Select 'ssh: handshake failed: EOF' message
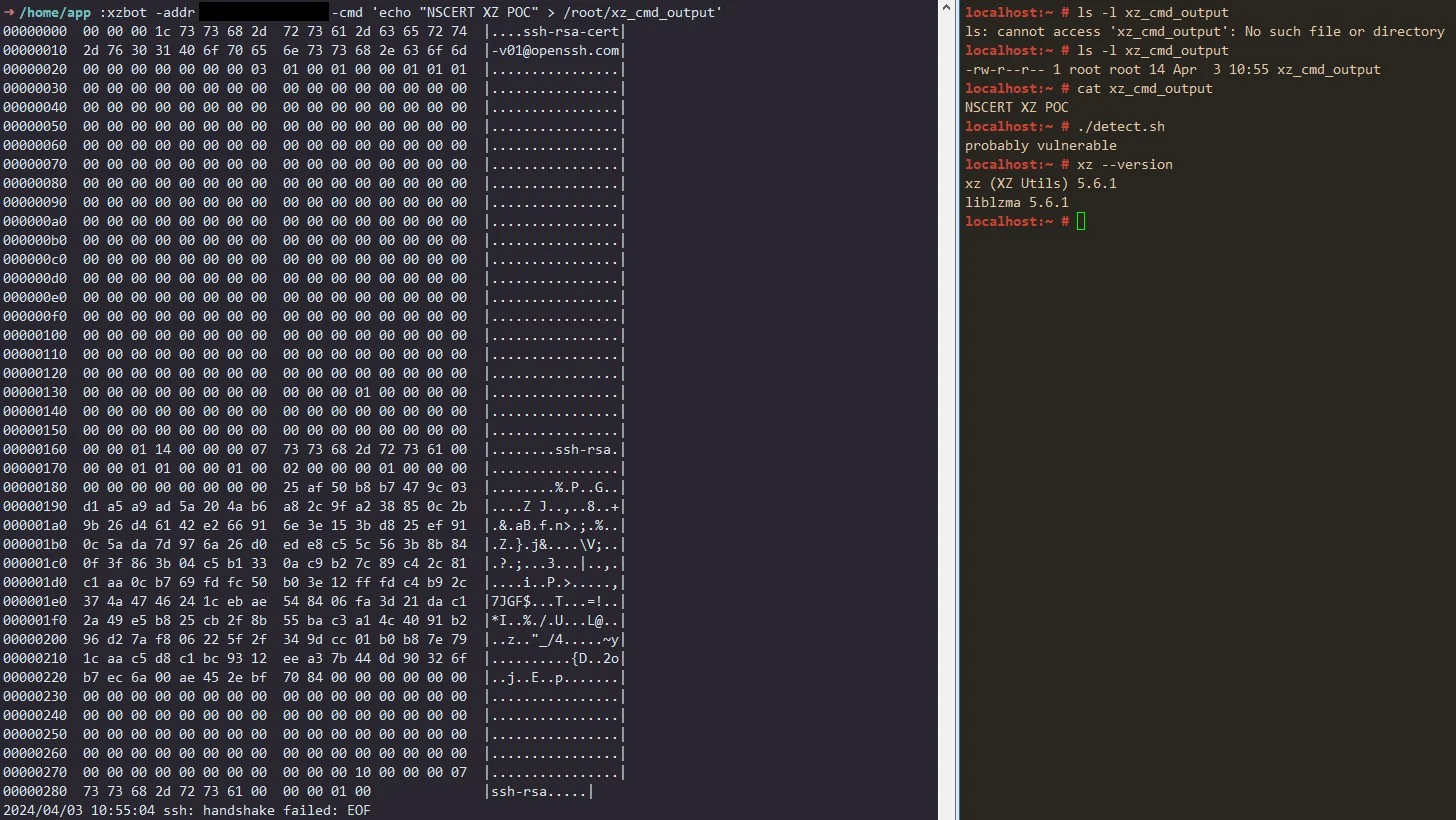The height and width of the screenshot is (820, 1456). 267,810
